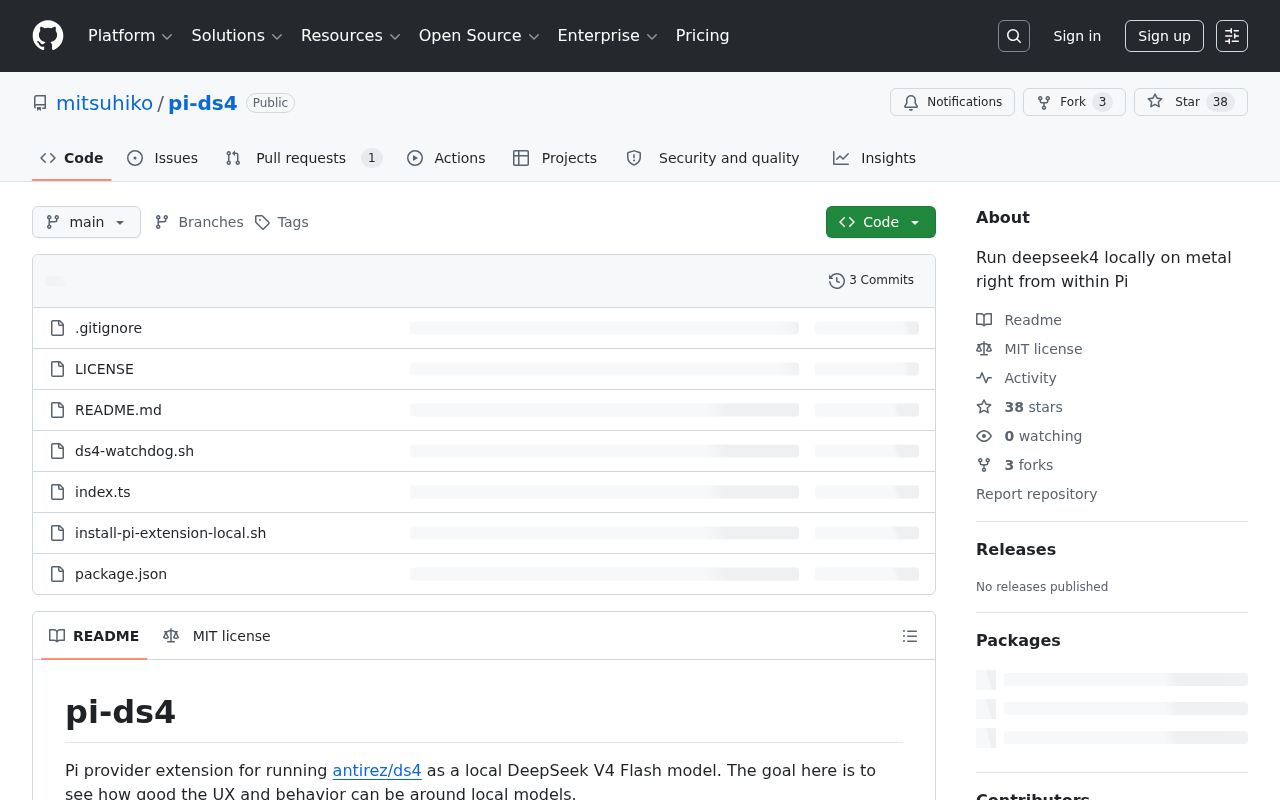Expand the Resources menu
The image size is (1280, 800).
[x=351, y=36]
